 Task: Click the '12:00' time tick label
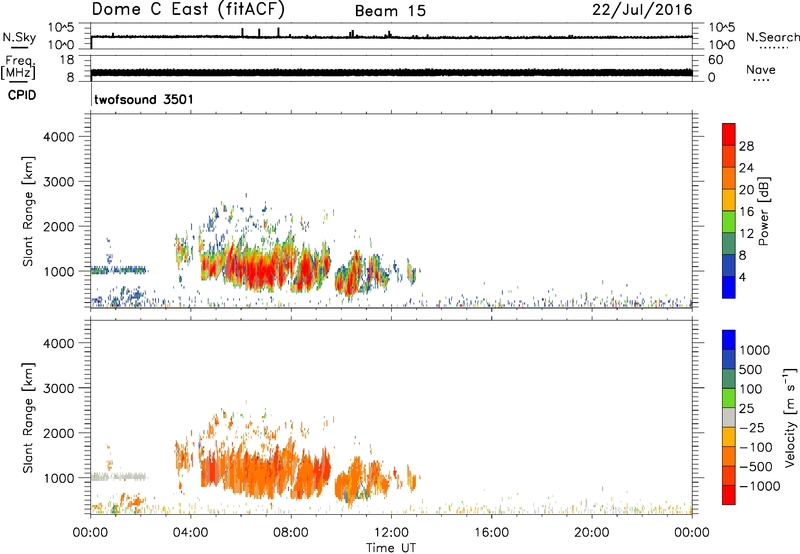[x=391, y=533]
